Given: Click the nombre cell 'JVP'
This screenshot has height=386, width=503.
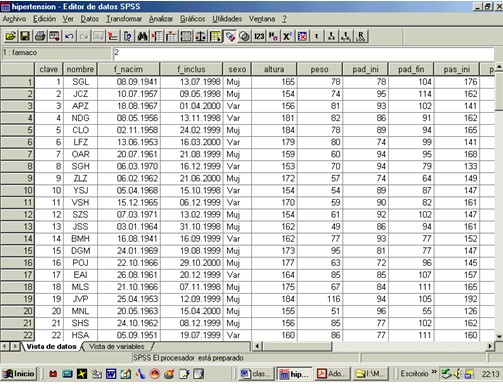Looking at the screenshot, I should [80, 299].
